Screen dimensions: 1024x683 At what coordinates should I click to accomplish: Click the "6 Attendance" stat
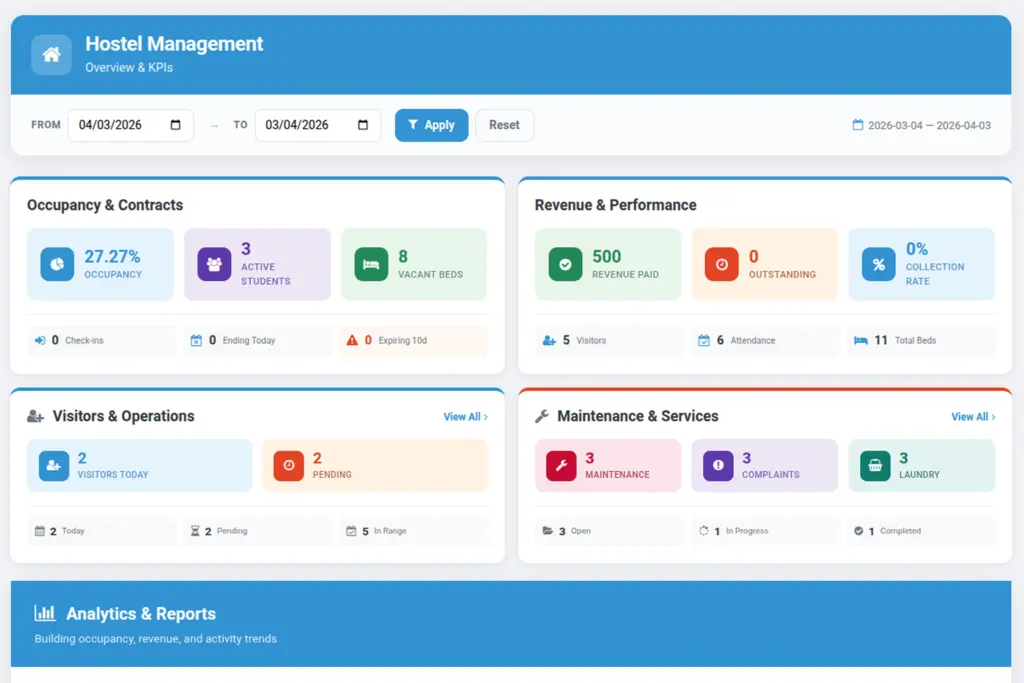tap(765, 340)
